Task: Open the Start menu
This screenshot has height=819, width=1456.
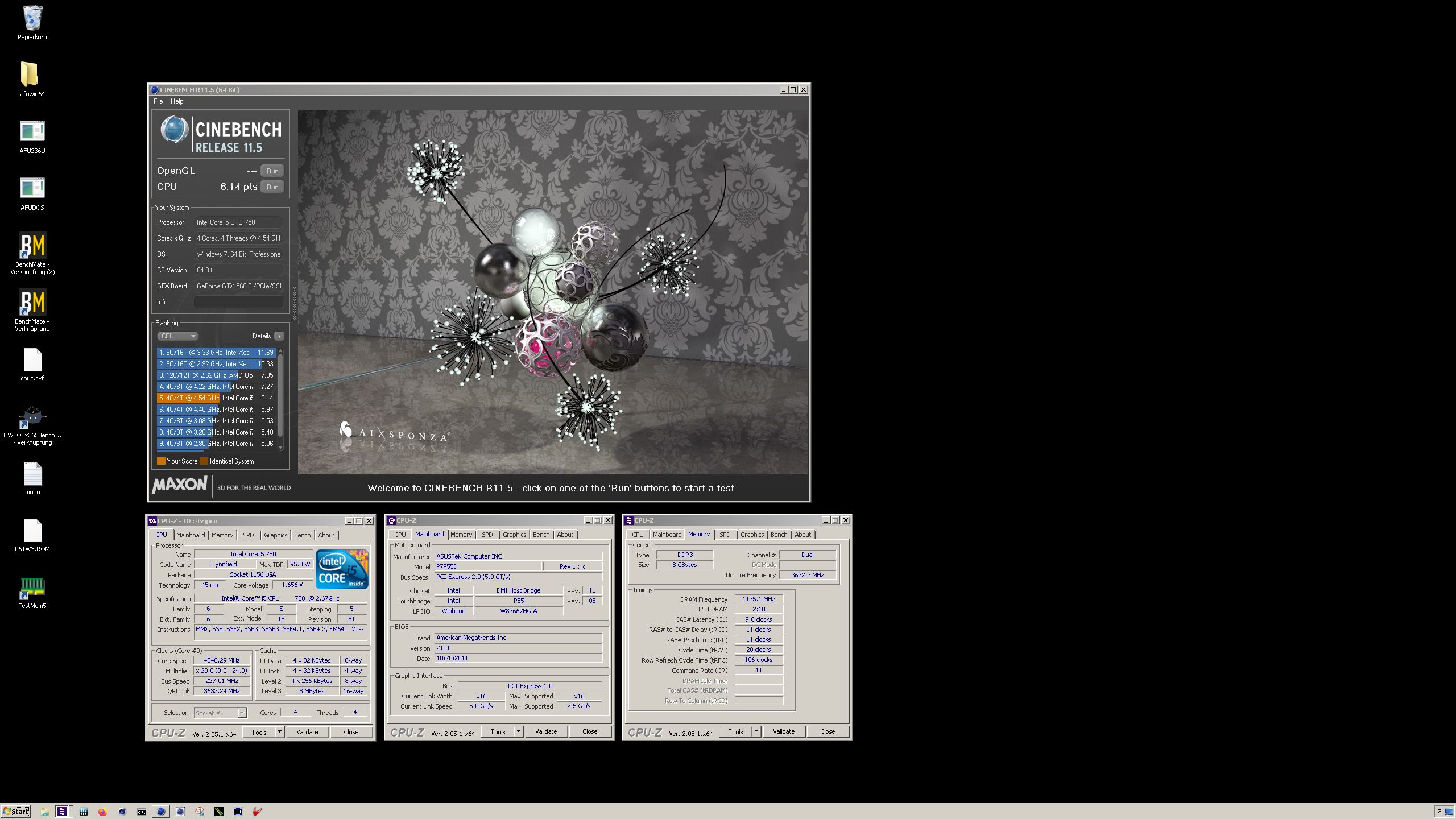Action: pyautogui.click(x=16, y=812)
